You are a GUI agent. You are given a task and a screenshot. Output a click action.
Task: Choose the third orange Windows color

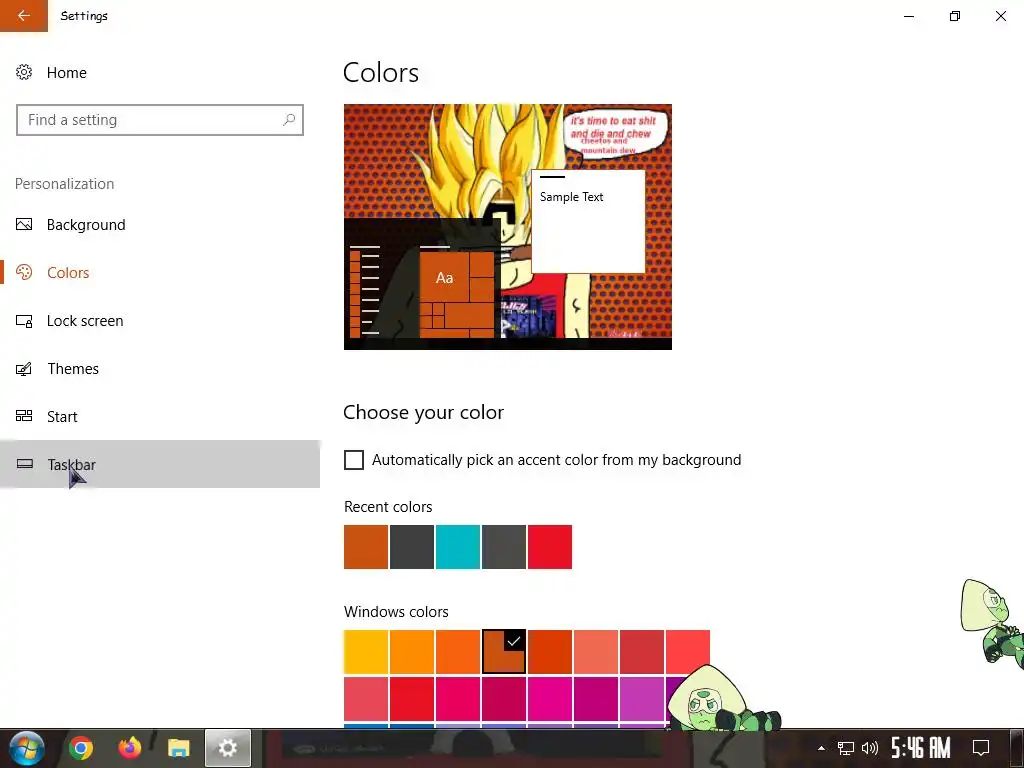click(x=458, y=652)
